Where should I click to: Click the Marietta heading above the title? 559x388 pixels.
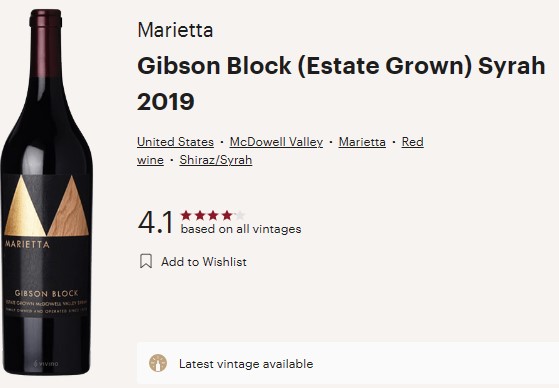pos(175,30)
